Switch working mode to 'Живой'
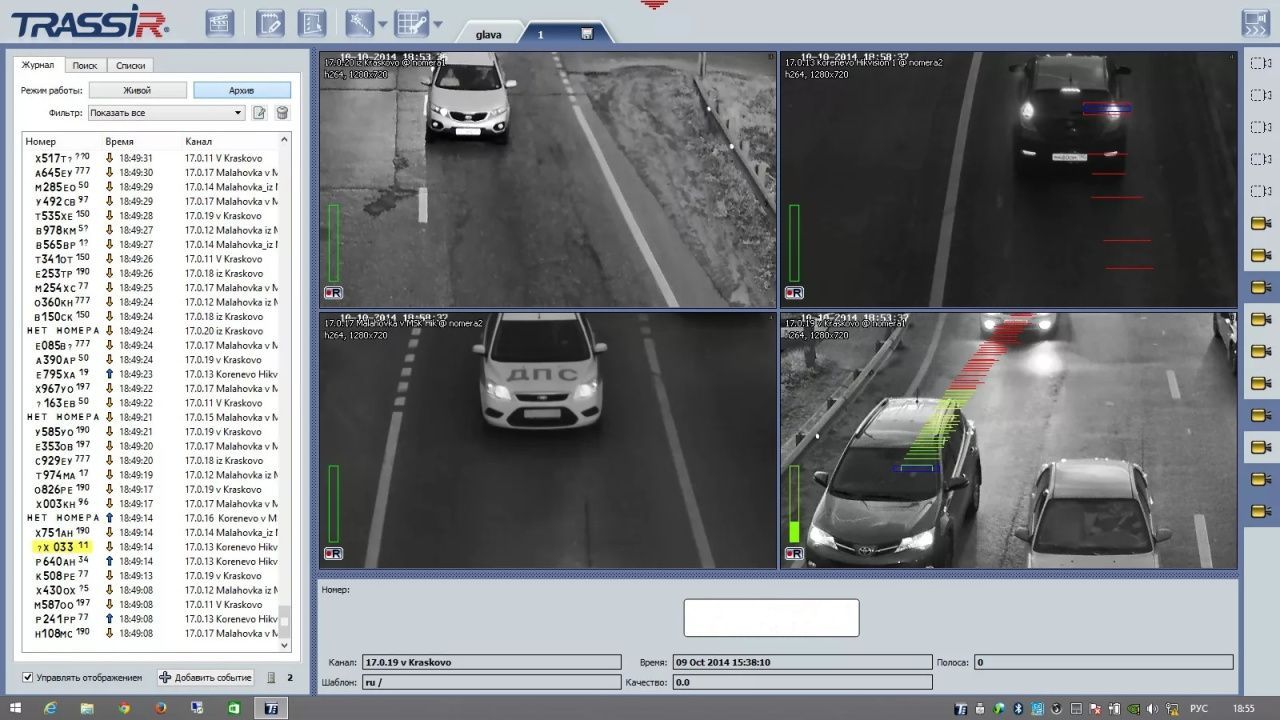The height and width of the screenshot is (720, 1280). click(x=137, y=90)
